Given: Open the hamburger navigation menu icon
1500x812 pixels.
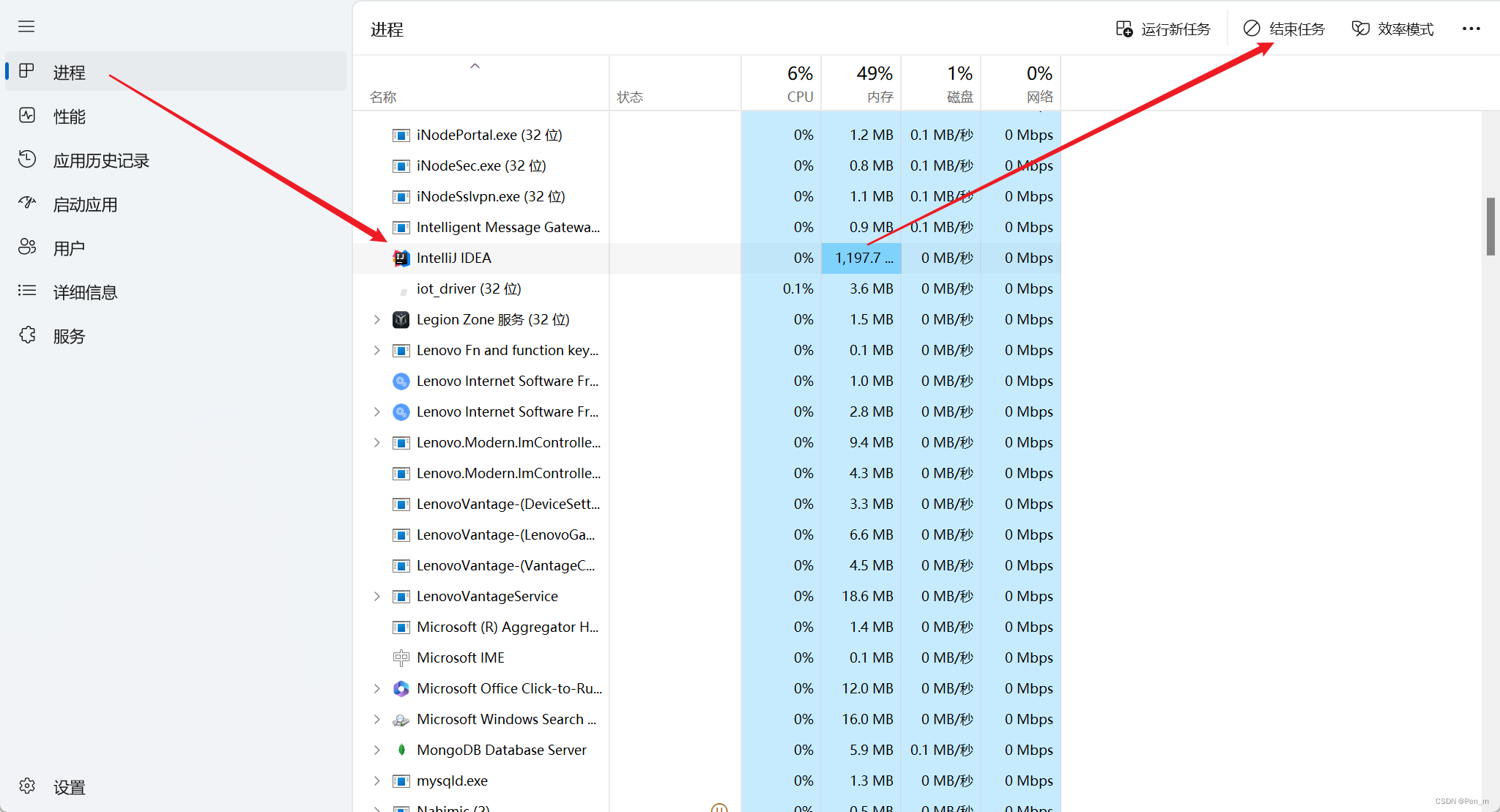Looking at the screenshot, I should click(x=26, y=27).
